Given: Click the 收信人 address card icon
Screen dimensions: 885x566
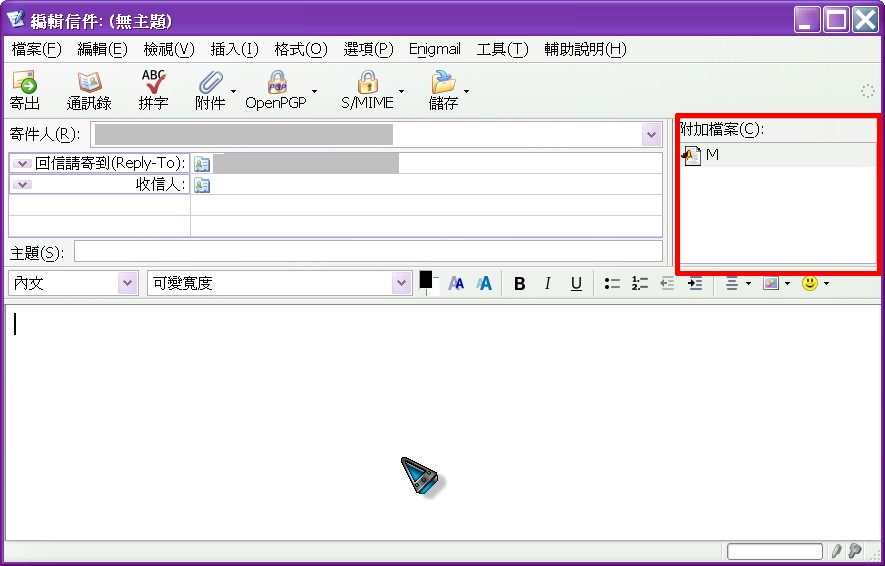Looking at the screenshot, I should 201,185.
